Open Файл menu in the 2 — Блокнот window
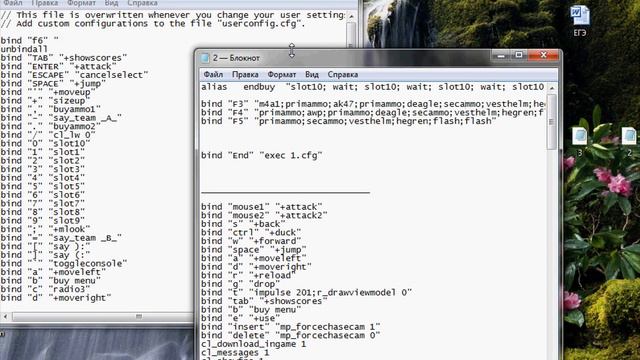Screen dimensions: 640x360 [213, 74]
